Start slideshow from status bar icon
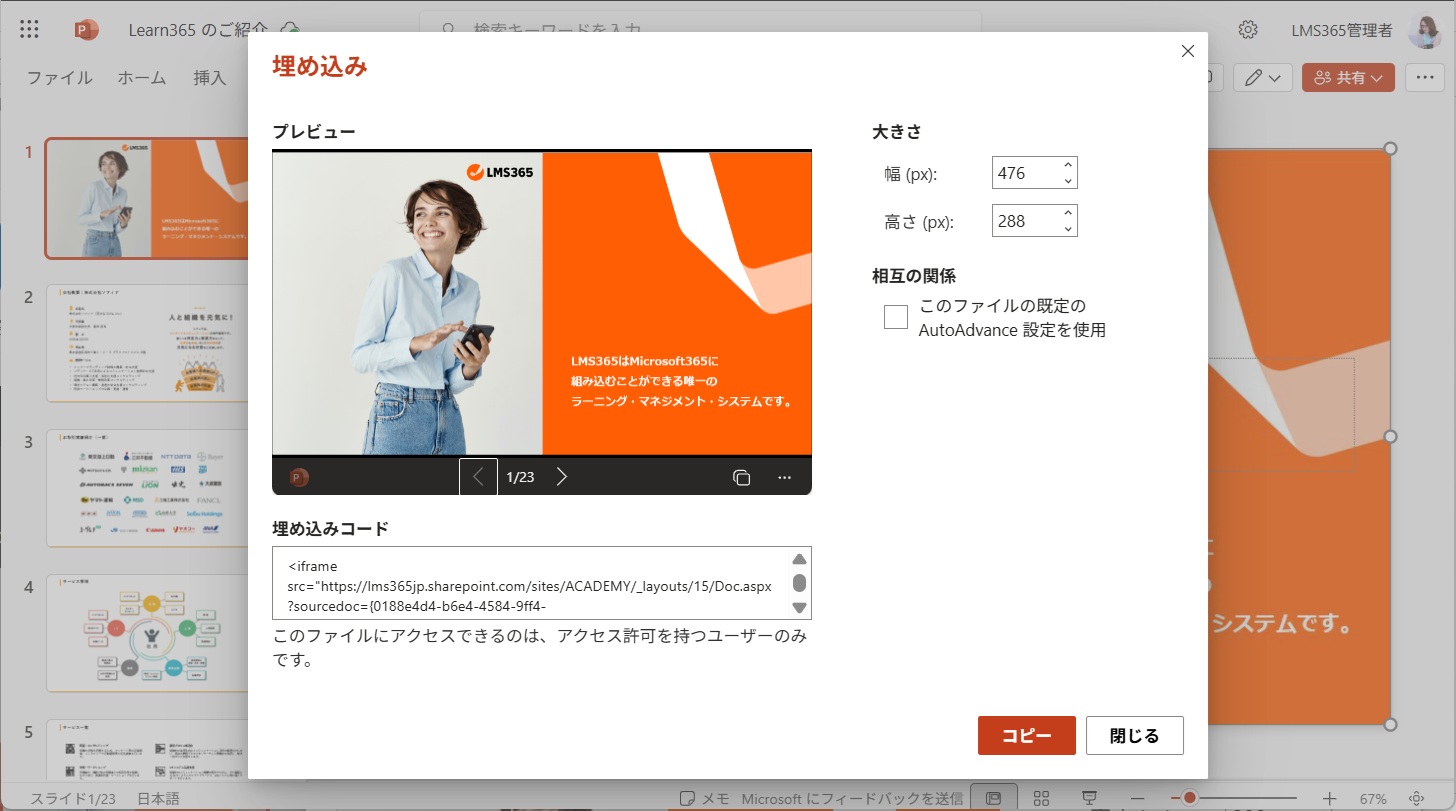Screen dimensions: 1456x811 click(x=1090, y=798)
